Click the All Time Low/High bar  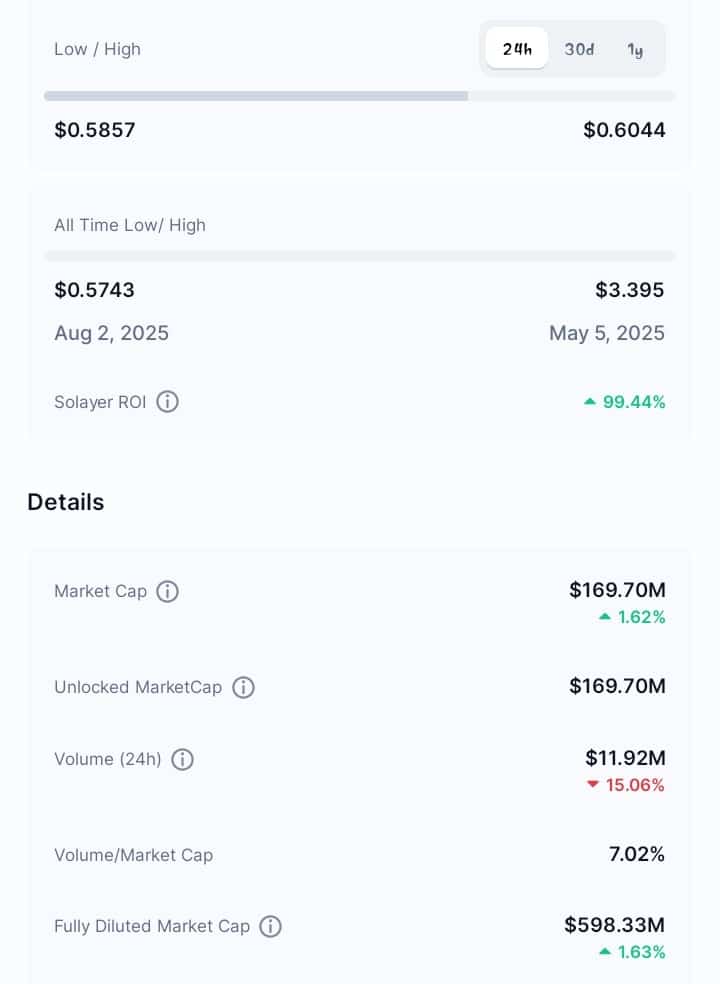(360, 255)
